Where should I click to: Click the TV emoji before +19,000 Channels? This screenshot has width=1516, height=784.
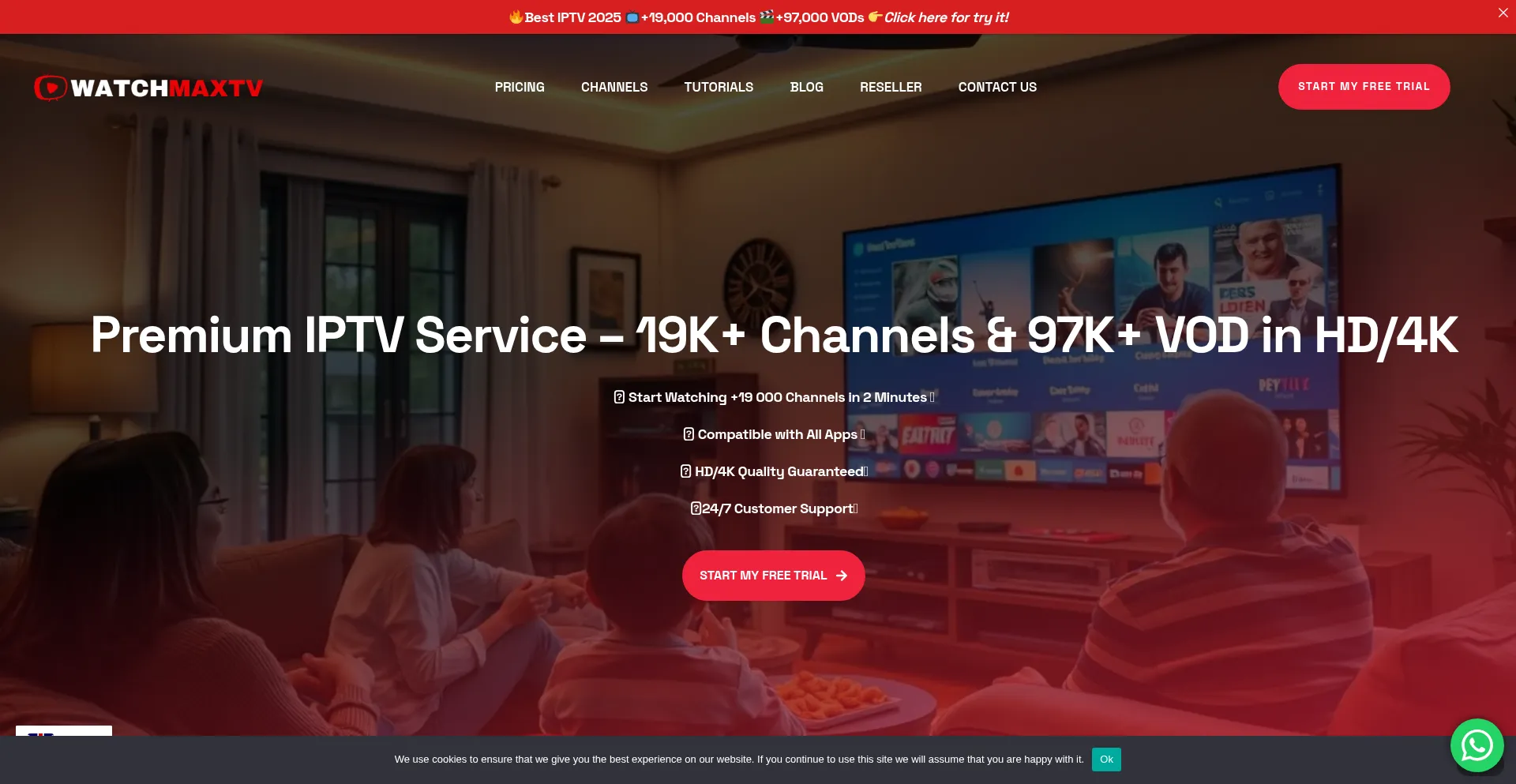tap(632, 17)
